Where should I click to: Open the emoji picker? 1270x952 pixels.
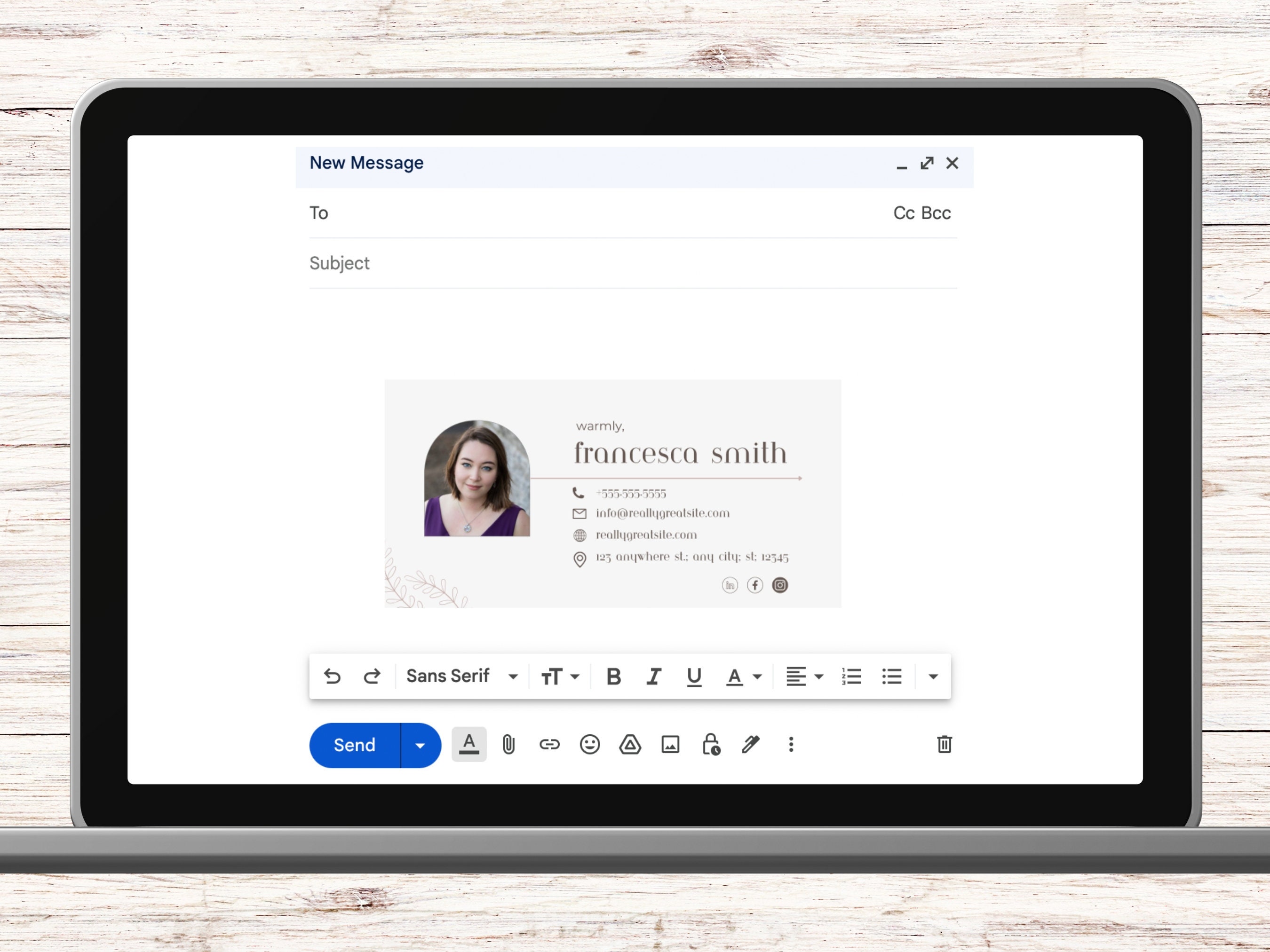click(x=589, y=744)
